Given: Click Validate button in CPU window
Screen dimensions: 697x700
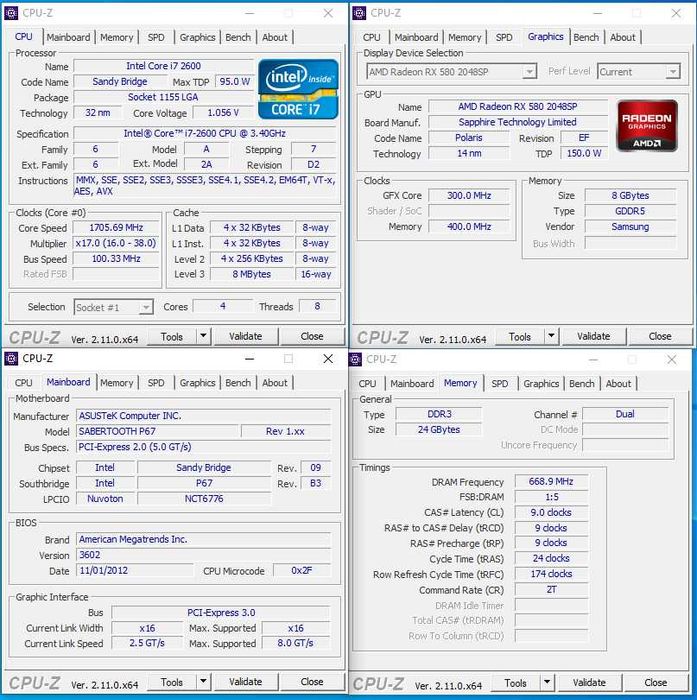Looking at the screenshot, I should pyautogui.click(x=246, y=336).
